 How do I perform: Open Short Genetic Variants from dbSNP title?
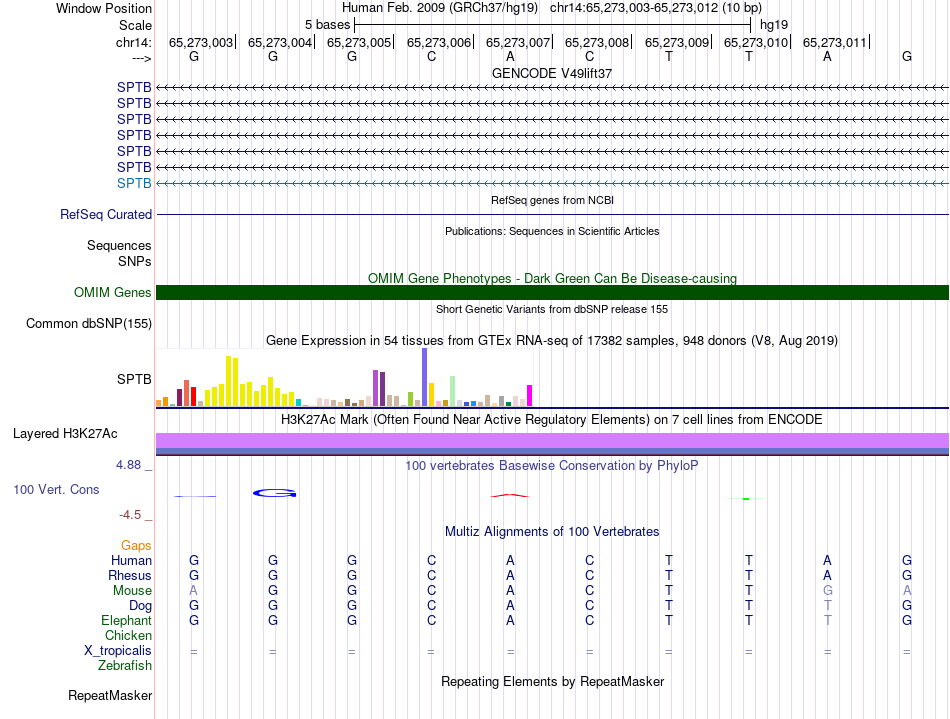point(552,309)
